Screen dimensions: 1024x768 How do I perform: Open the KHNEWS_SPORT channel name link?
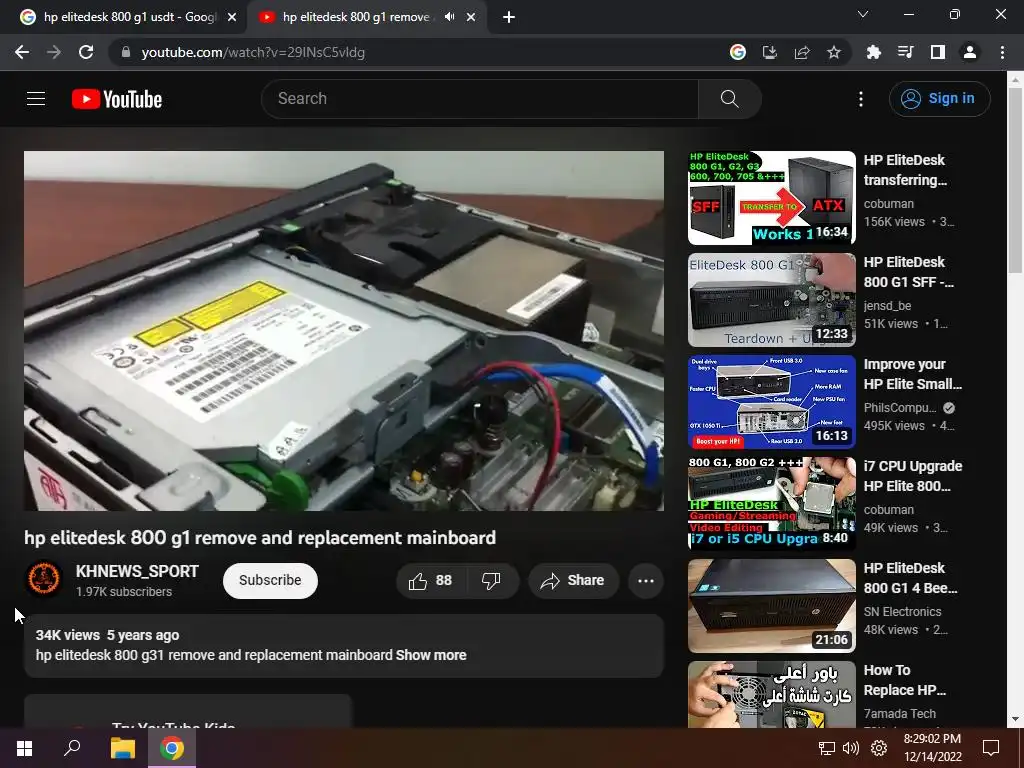pos(137,571)
